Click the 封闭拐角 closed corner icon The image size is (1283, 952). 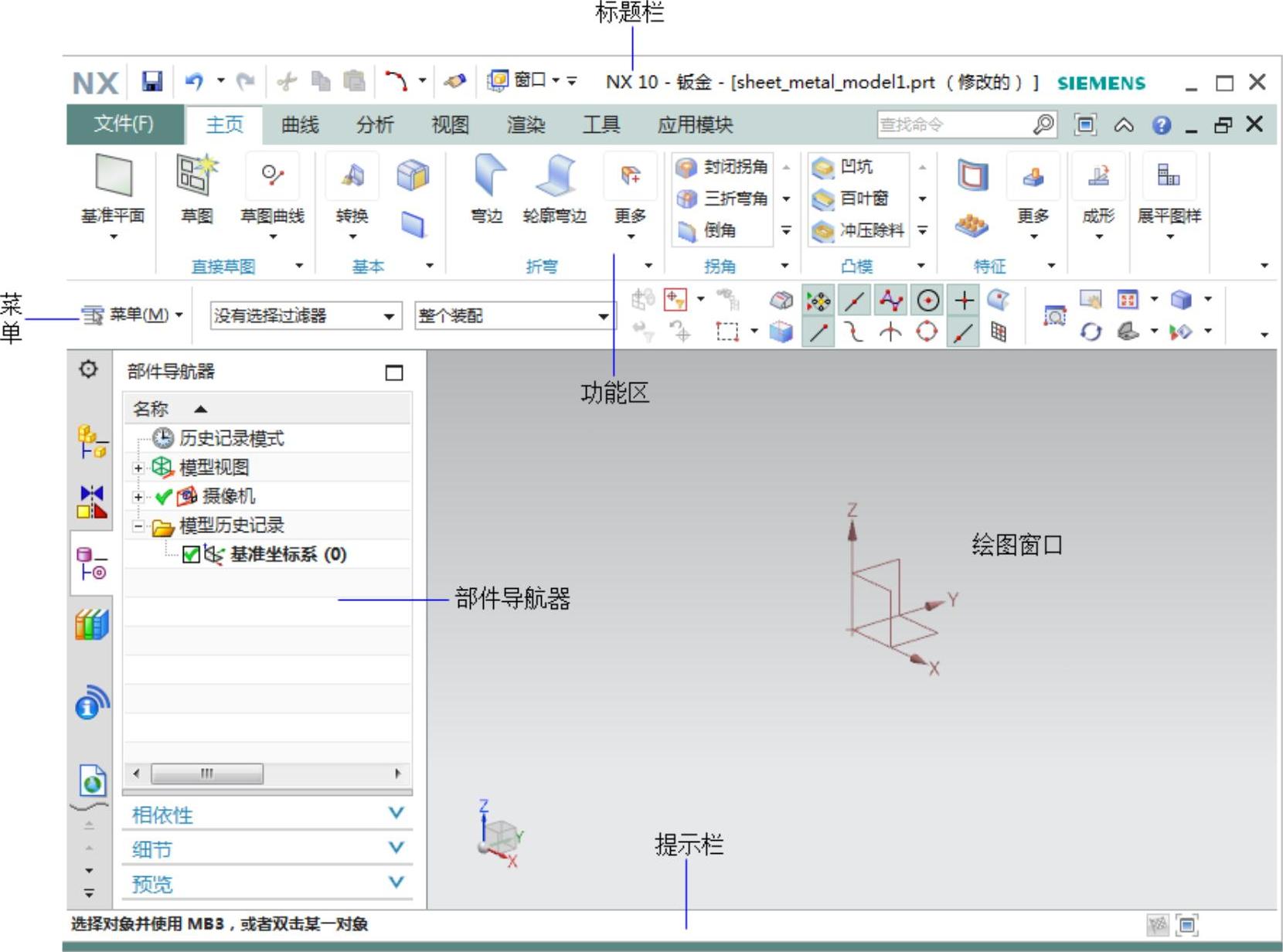point(686,167)
